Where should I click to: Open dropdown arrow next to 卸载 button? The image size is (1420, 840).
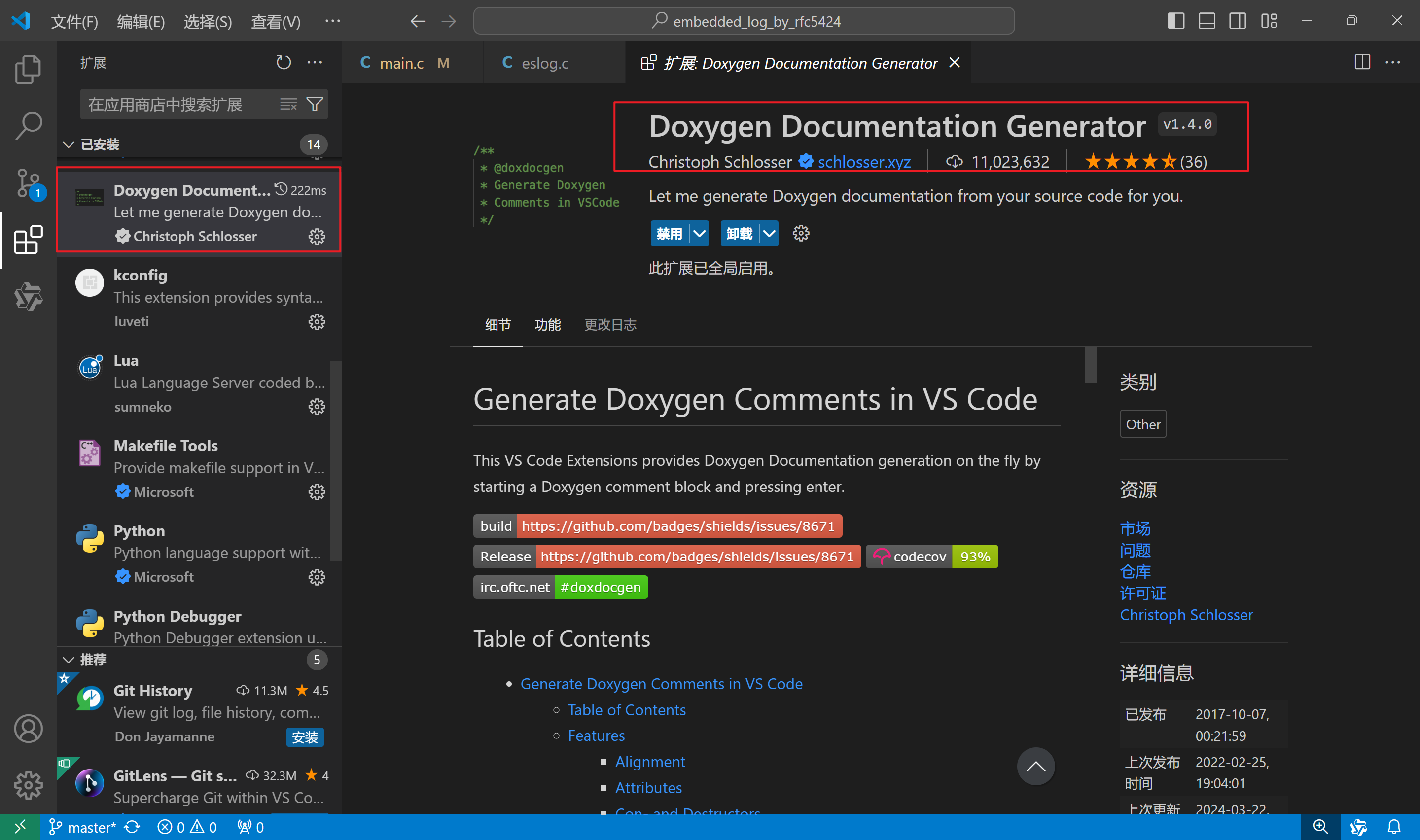[x=769, y=233]
